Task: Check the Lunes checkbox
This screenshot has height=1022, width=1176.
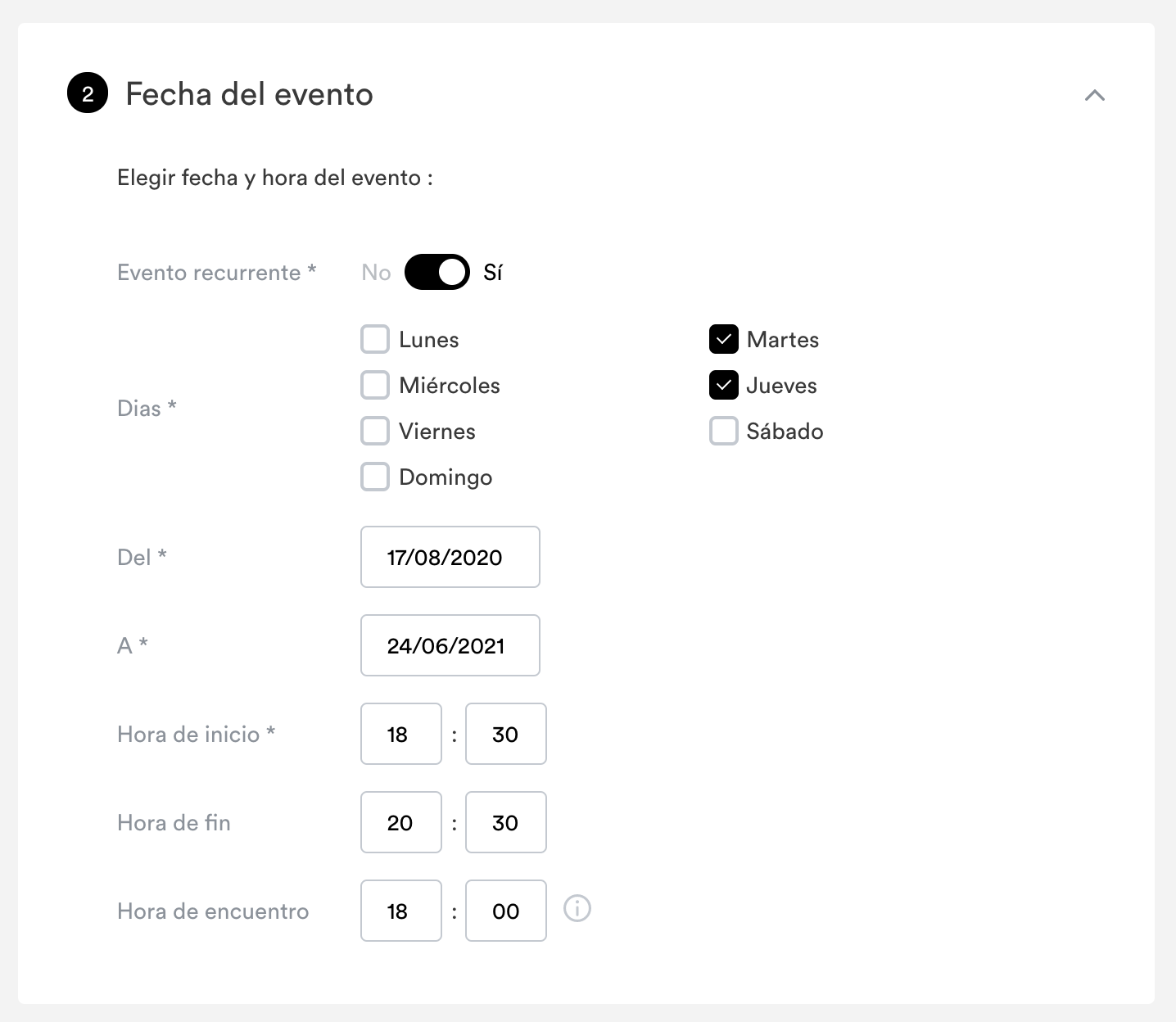Action: [375, 339]
